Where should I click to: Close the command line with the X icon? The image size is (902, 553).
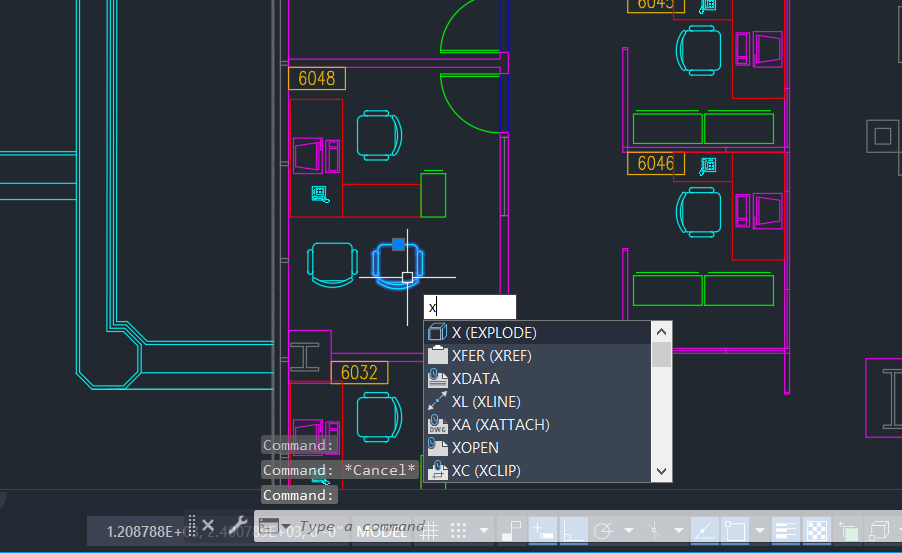pos(208,526)
